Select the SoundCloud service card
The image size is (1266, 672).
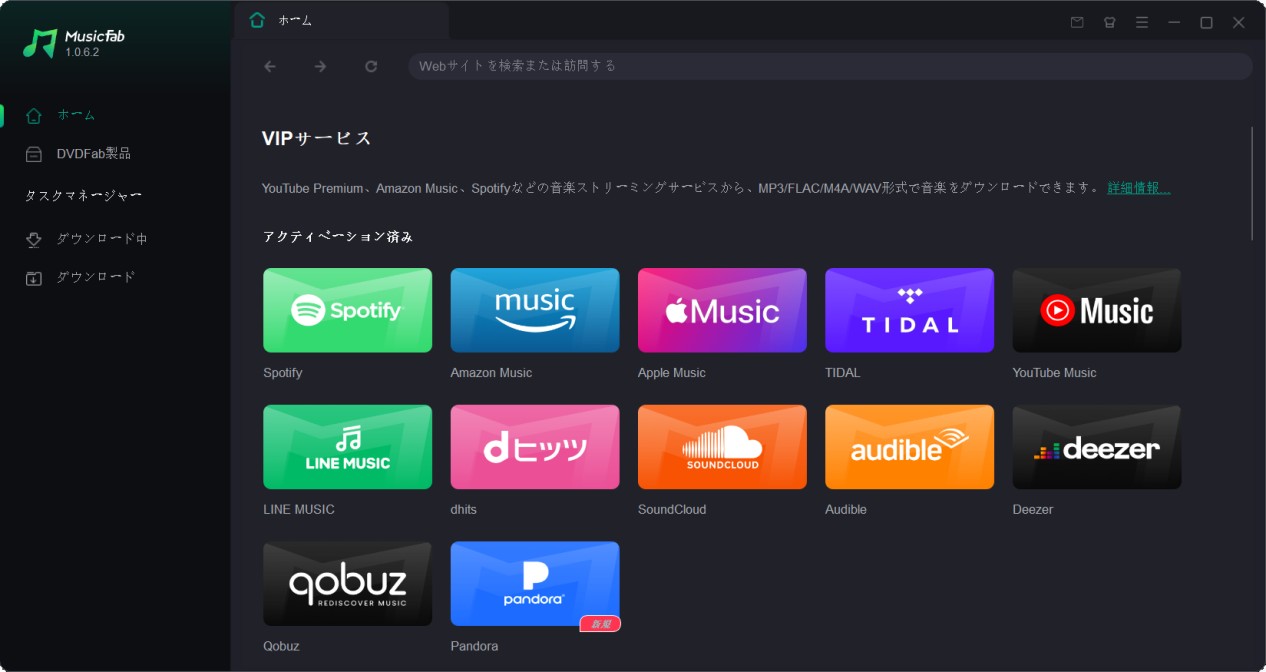tap(721, 447)
